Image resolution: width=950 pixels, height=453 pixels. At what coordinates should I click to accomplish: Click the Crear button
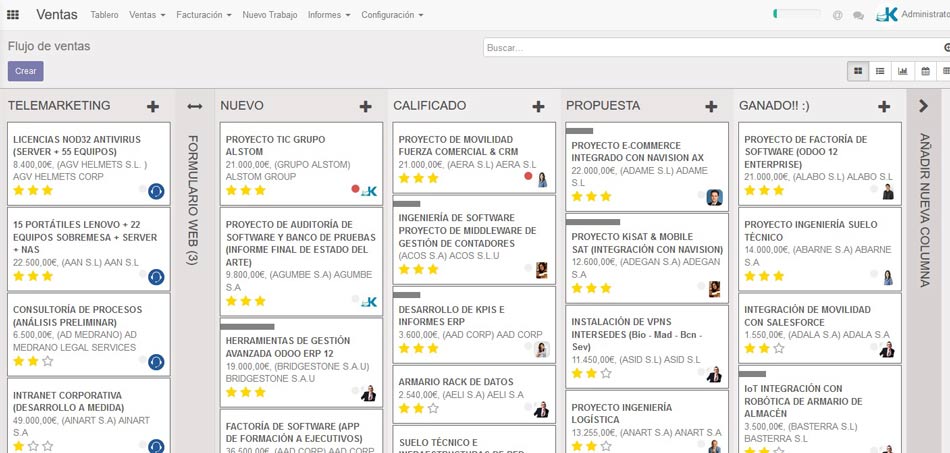pos(25,71)
